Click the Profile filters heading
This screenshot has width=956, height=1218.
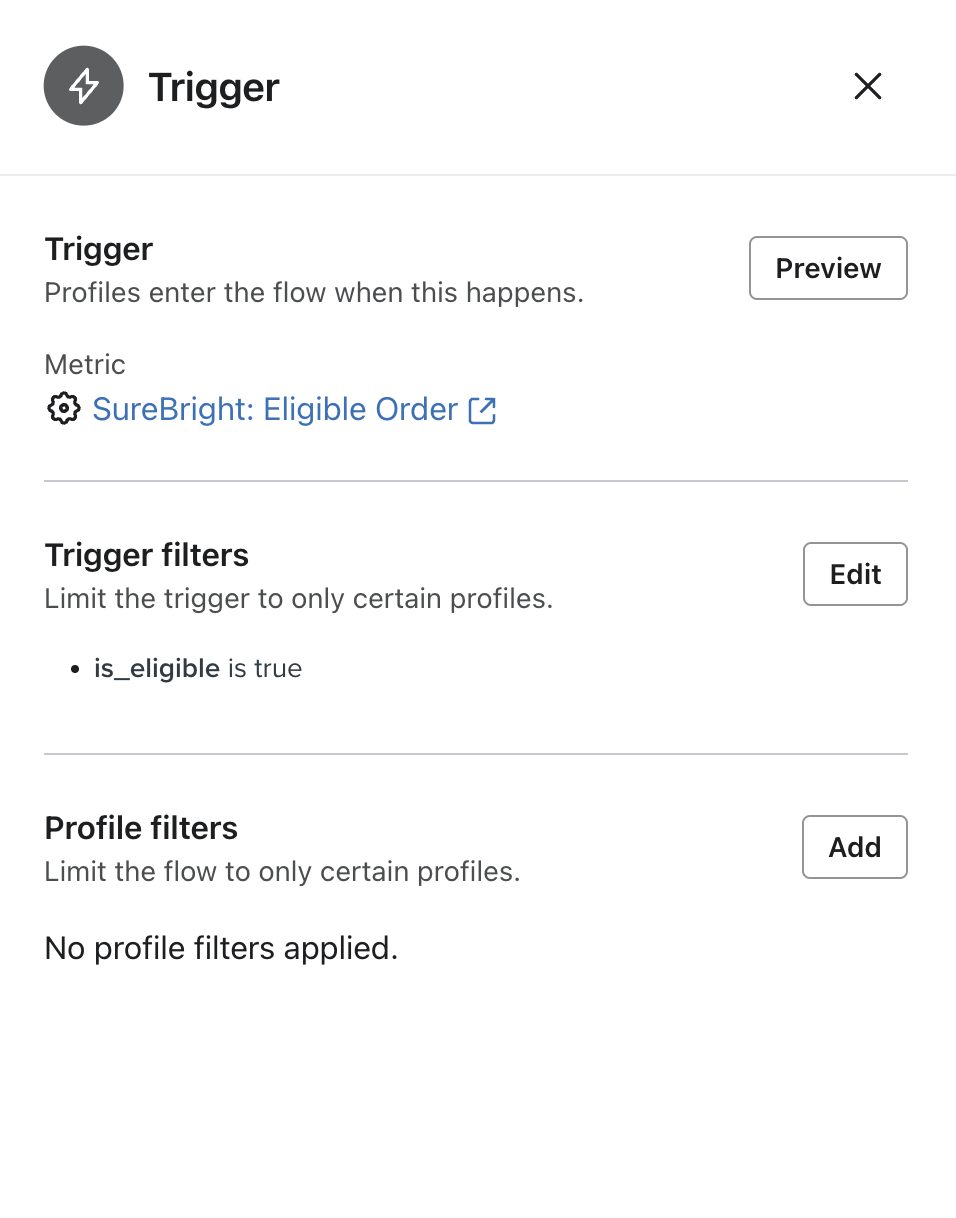click(140, 828)
